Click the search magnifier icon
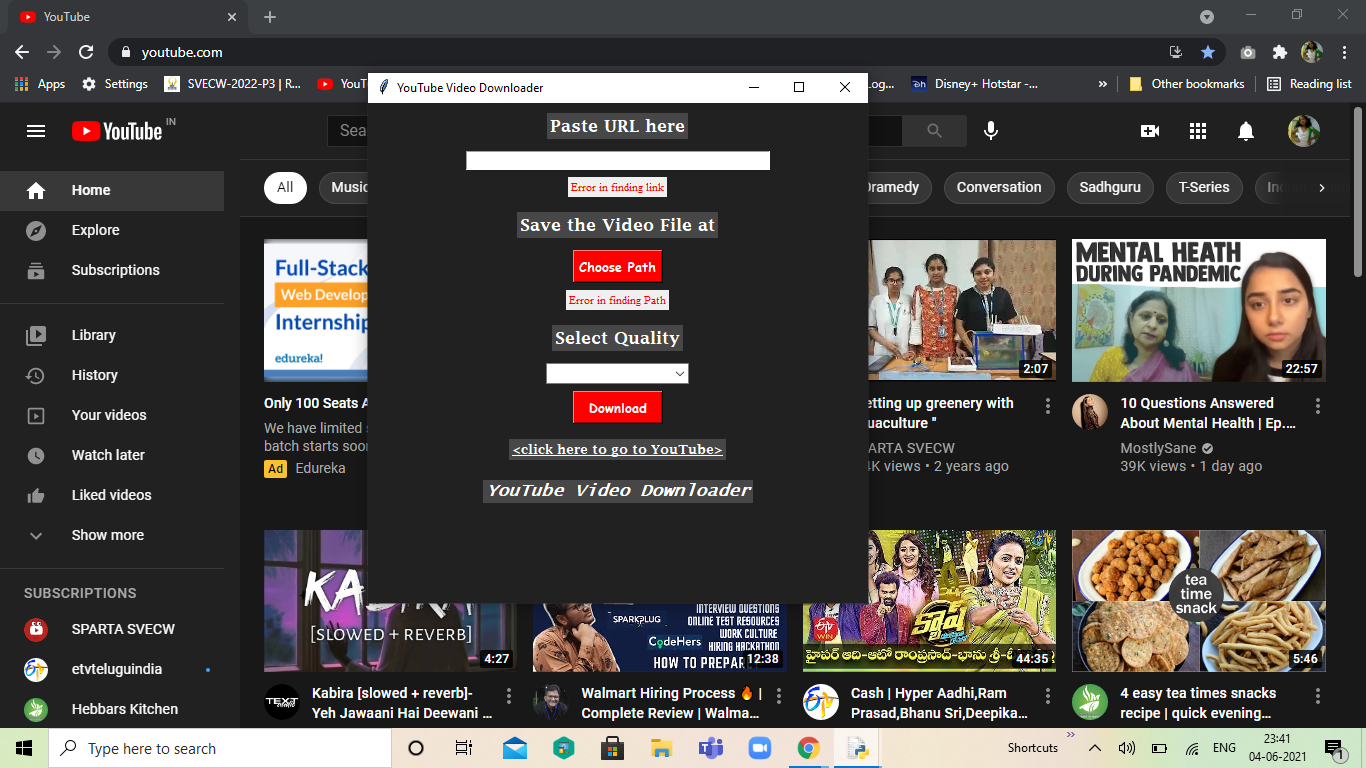 933,130
